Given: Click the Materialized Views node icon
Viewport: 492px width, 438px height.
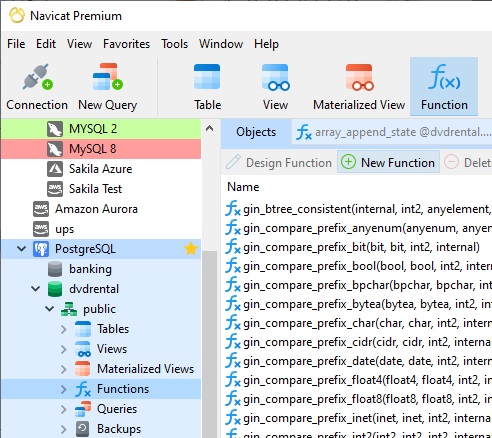Looking at the screenshot, I should pos(83,369).
